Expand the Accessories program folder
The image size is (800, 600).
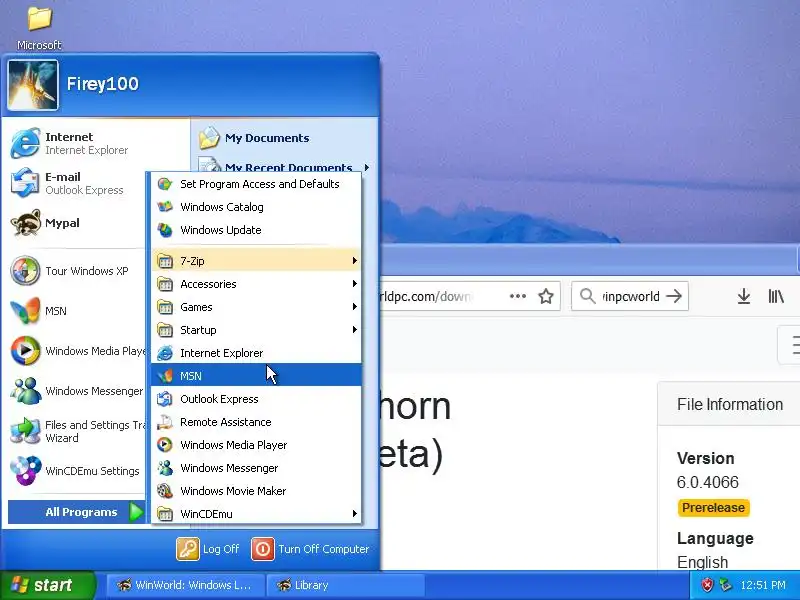(x=256, y=284)
